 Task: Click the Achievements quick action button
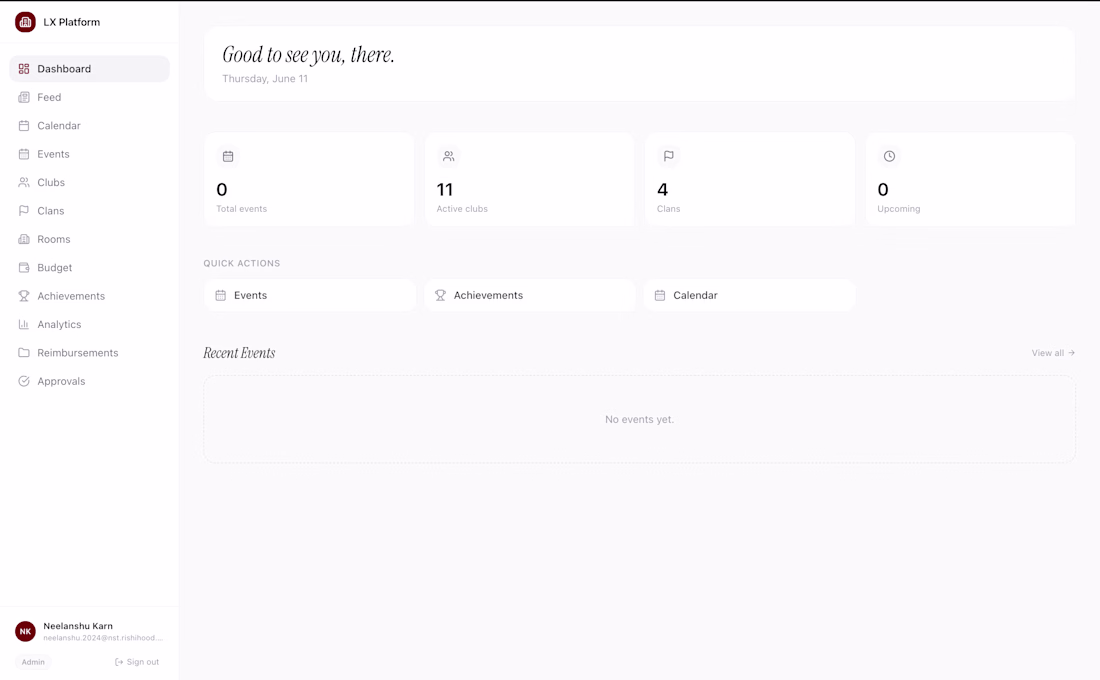pos(530,295)
